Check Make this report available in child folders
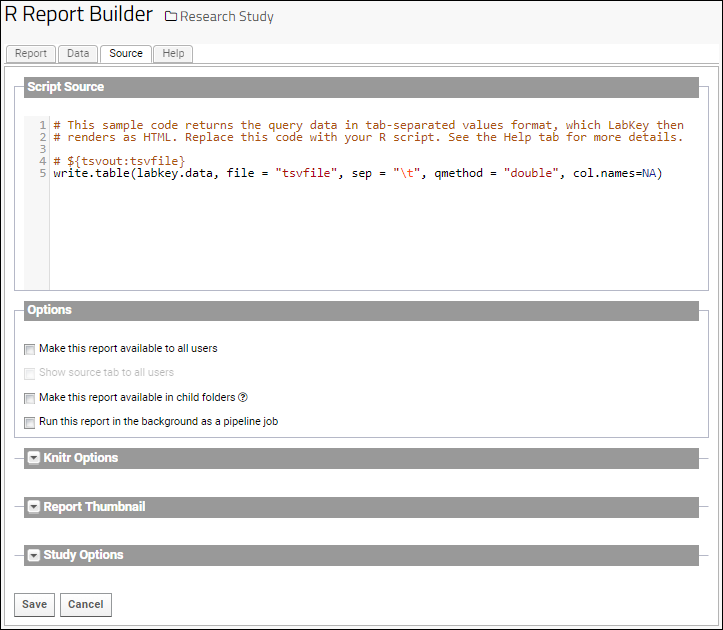Image resolution: width=723 pixels, height=630 pixels. pos(30,398)
